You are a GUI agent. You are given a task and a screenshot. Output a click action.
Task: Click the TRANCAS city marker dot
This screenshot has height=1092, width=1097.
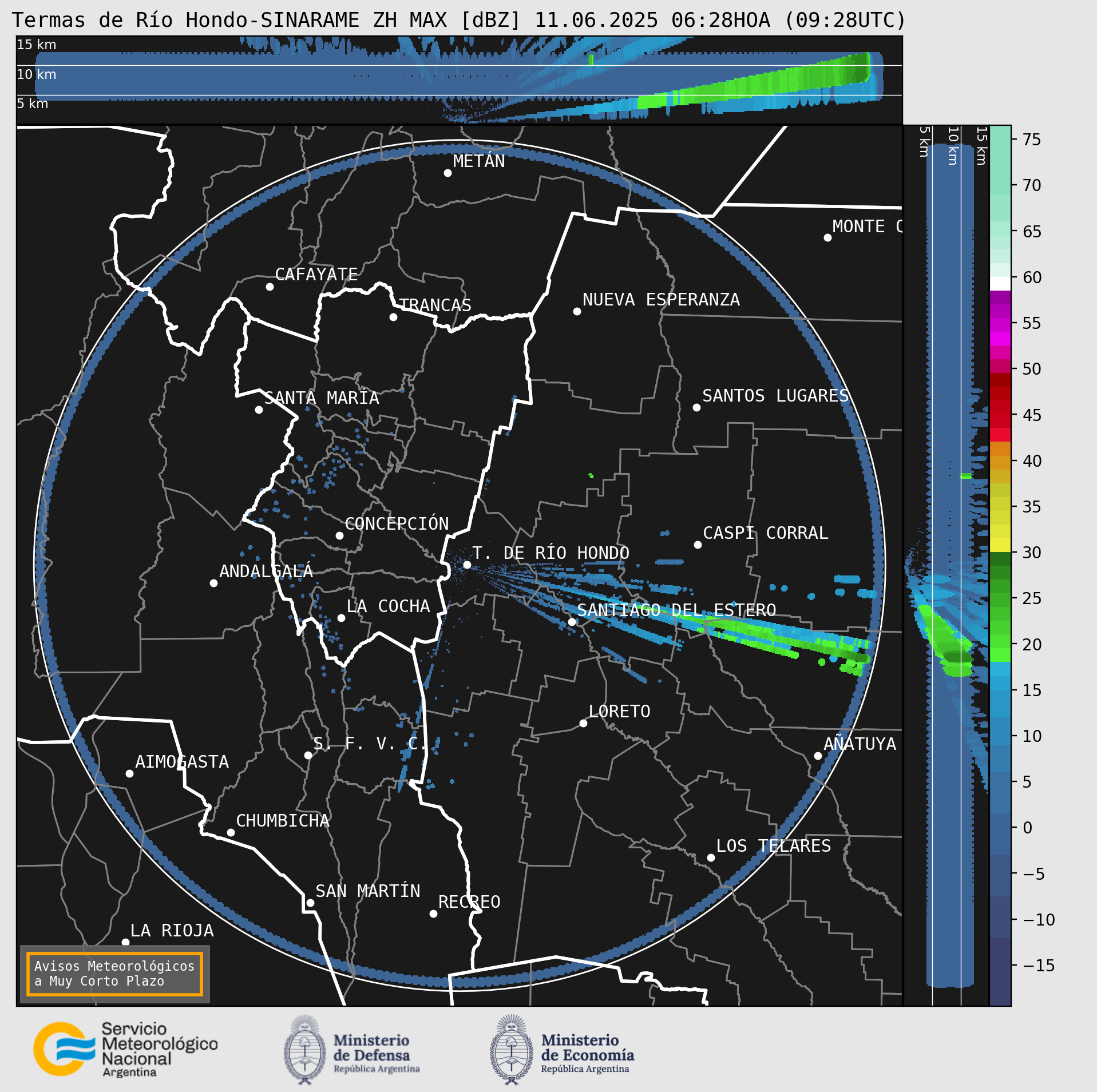393,317
